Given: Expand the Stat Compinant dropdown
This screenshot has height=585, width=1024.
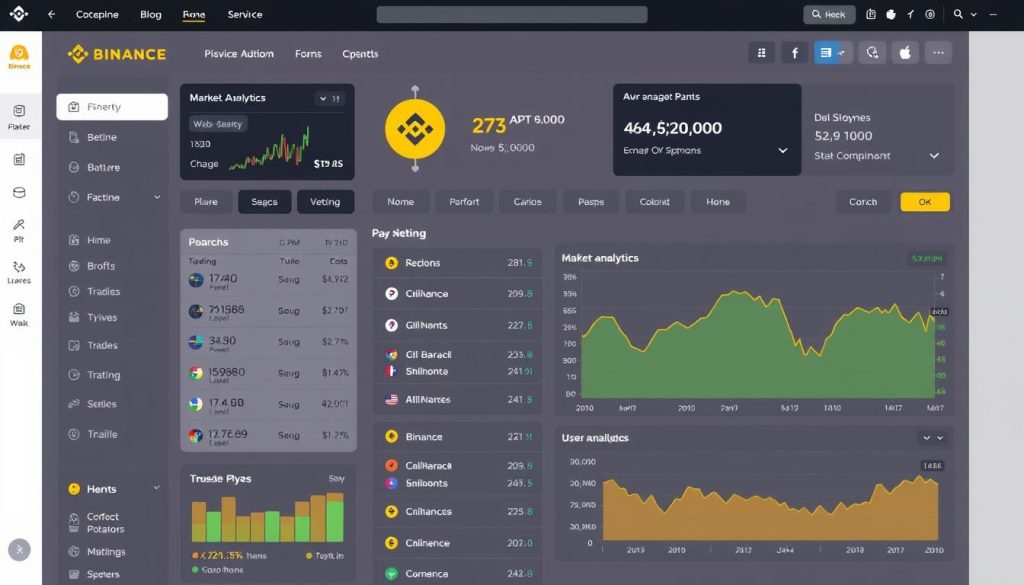Looking at the screenshot, I should coord(935,156).
